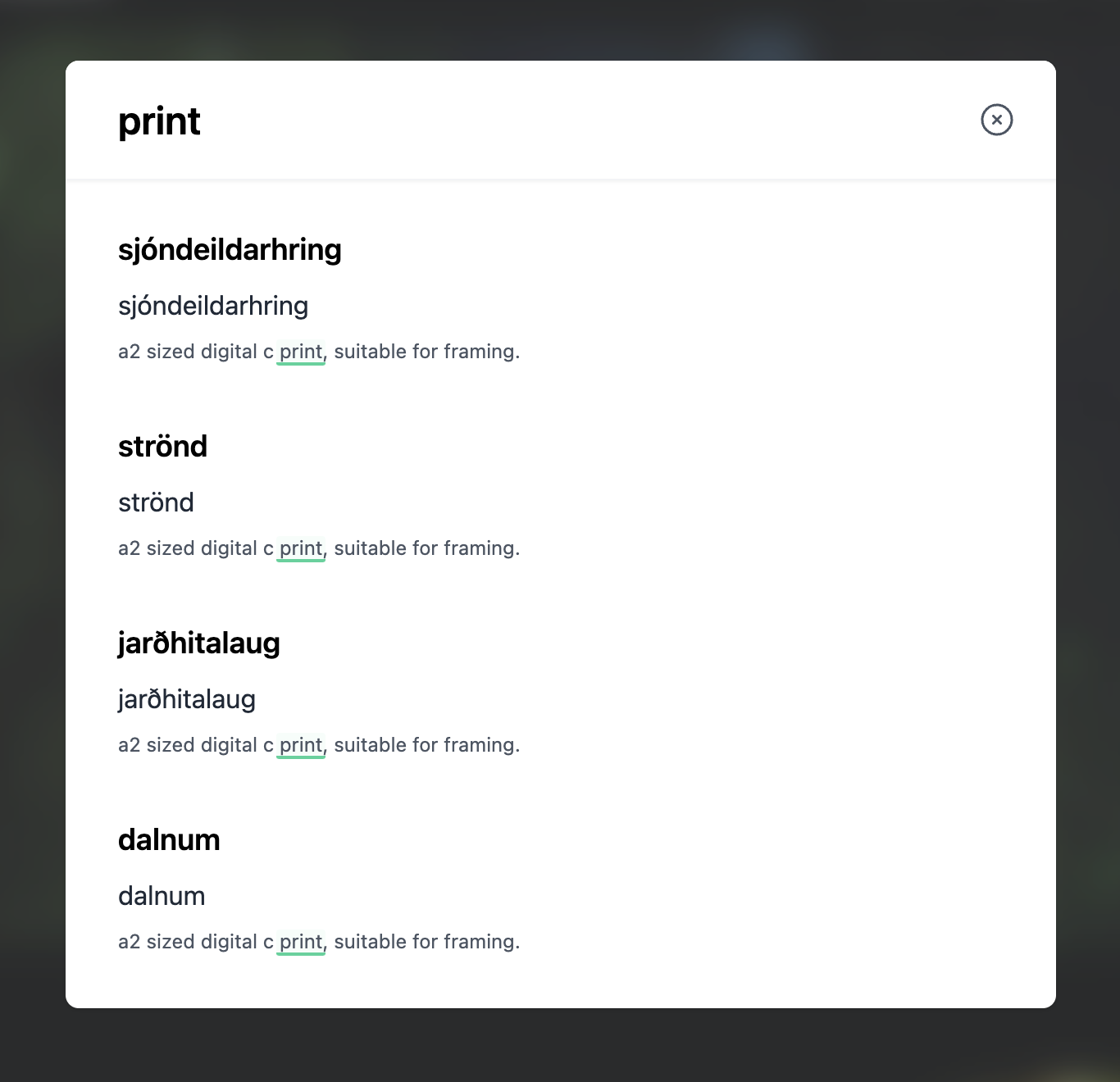Click highlighted "print" in sjóndeildarhring description

[301, 352]
